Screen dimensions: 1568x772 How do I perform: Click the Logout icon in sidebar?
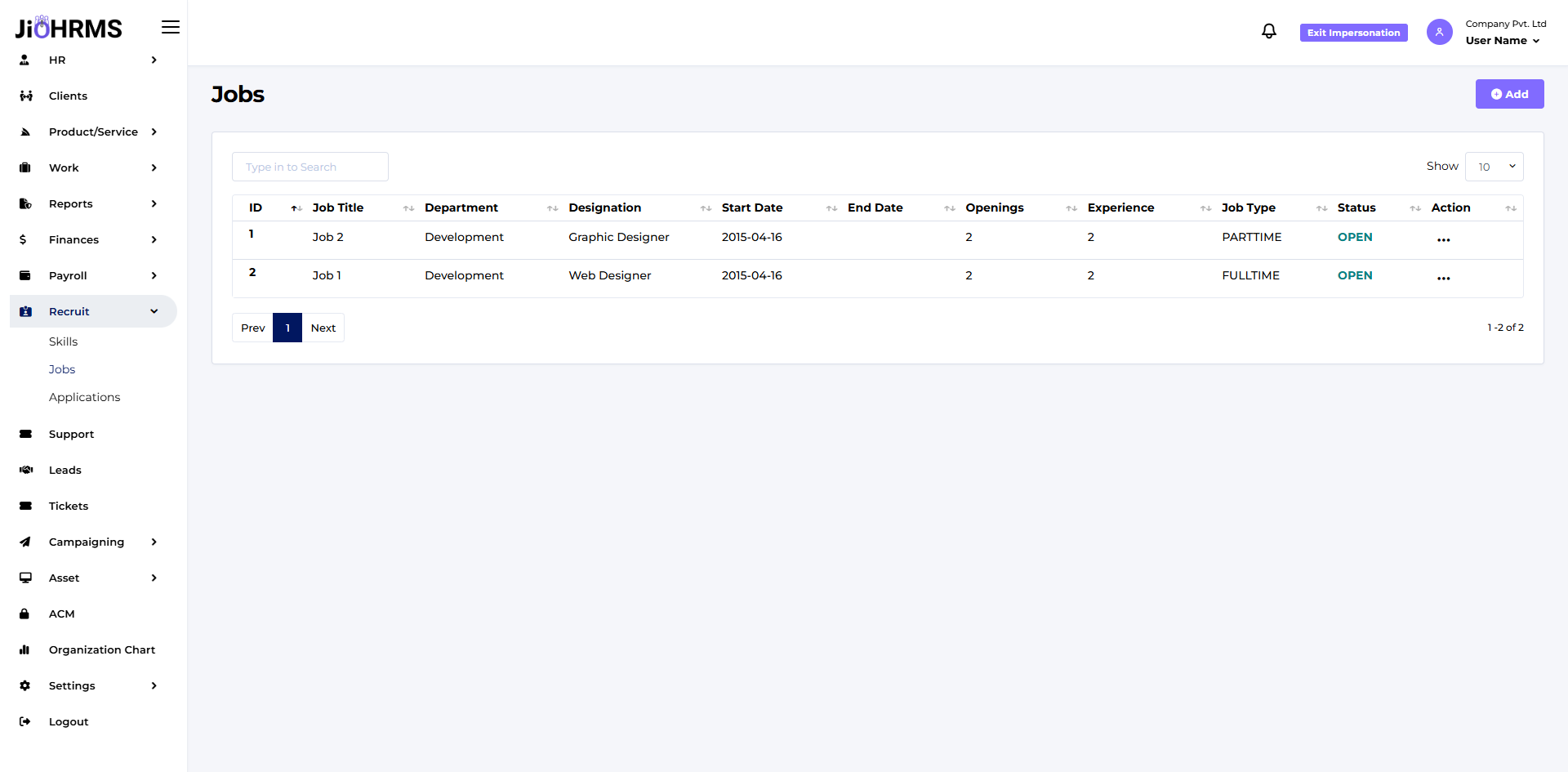pos(25,721)
